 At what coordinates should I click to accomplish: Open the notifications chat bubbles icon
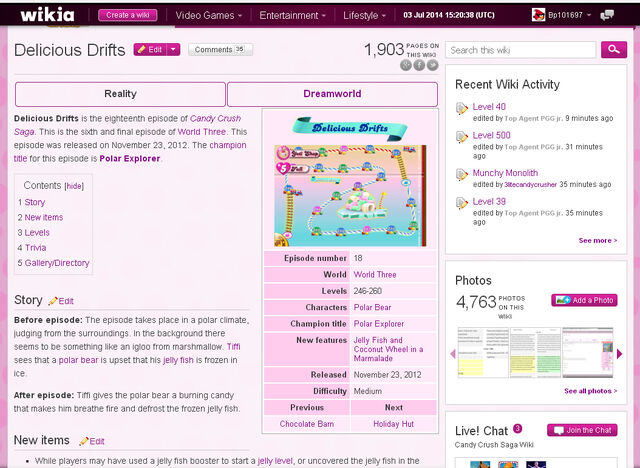(607, 15)
